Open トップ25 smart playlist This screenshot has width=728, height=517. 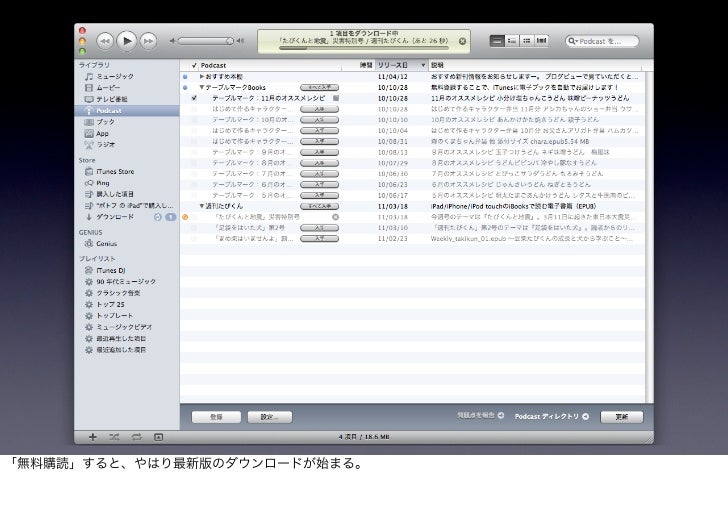(x=104, y=304)
